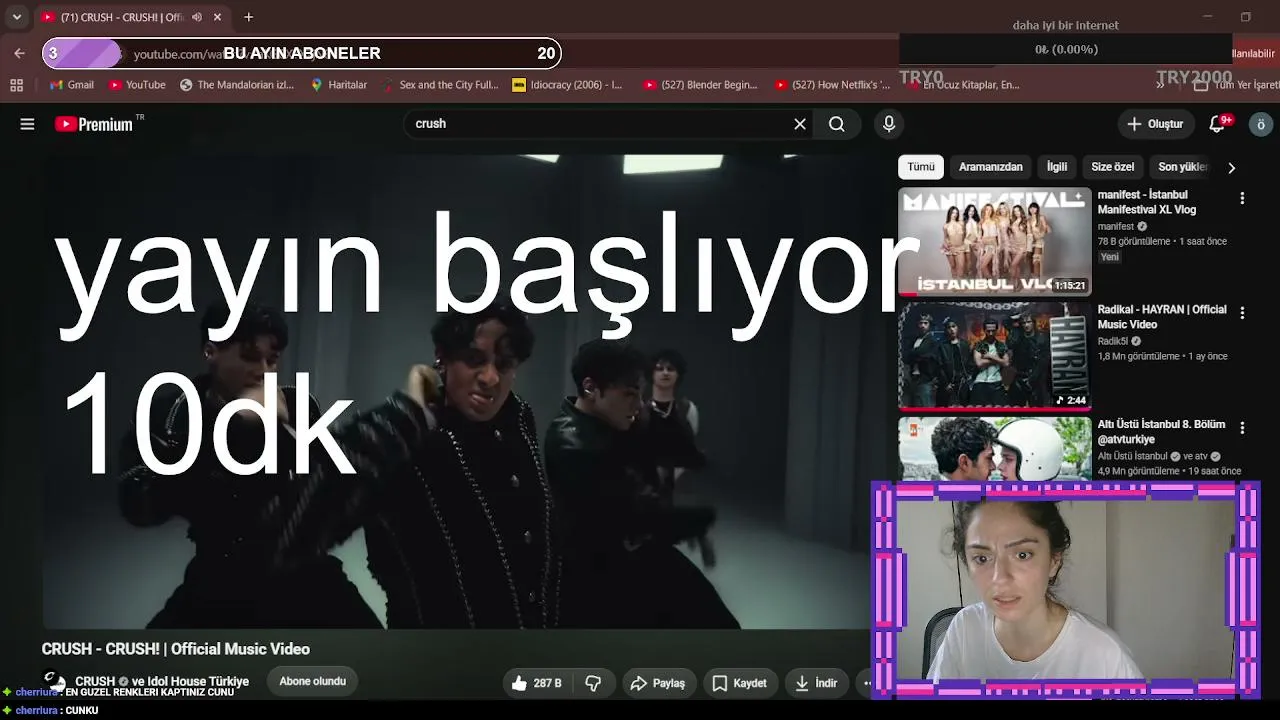Run search with the magnifier button
1280x720 pixels.
click(x=837, y=124)
